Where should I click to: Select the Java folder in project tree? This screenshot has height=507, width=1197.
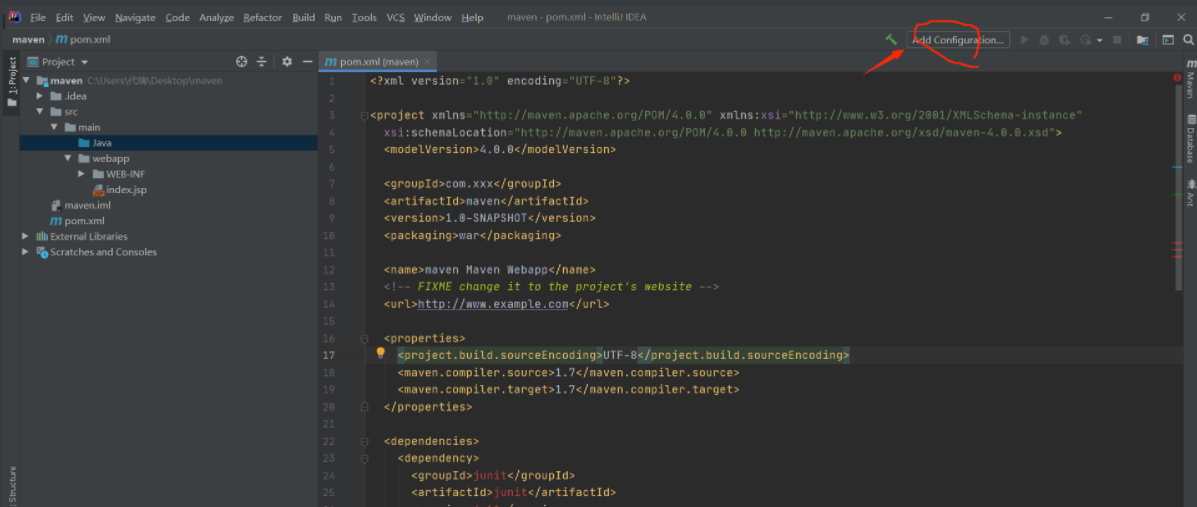pyautogui.click(x=169, y=143)
